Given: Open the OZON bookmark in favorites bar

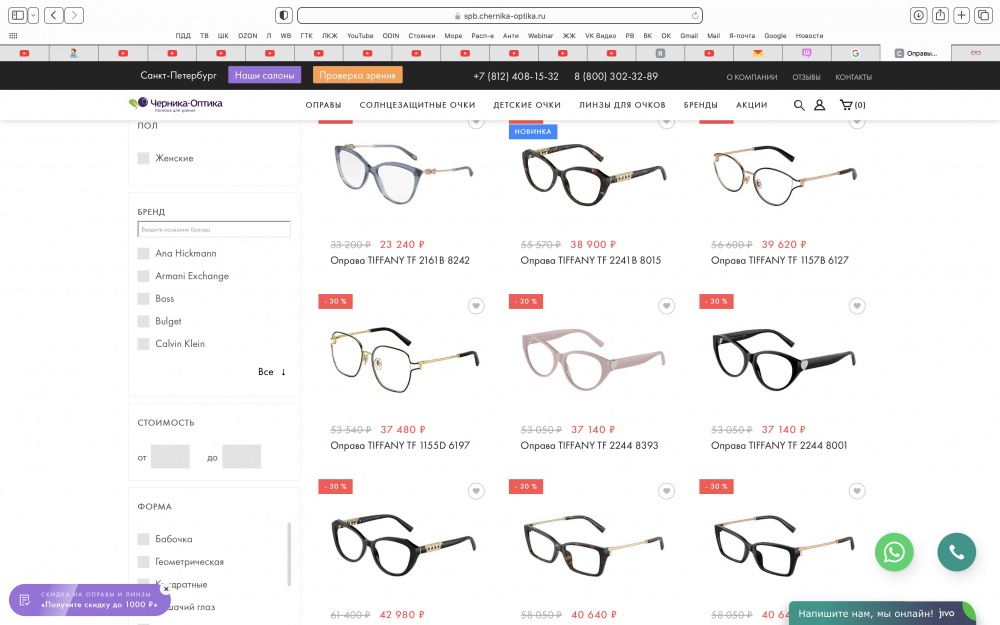Looking at the screenshot, I should point(247,36).
